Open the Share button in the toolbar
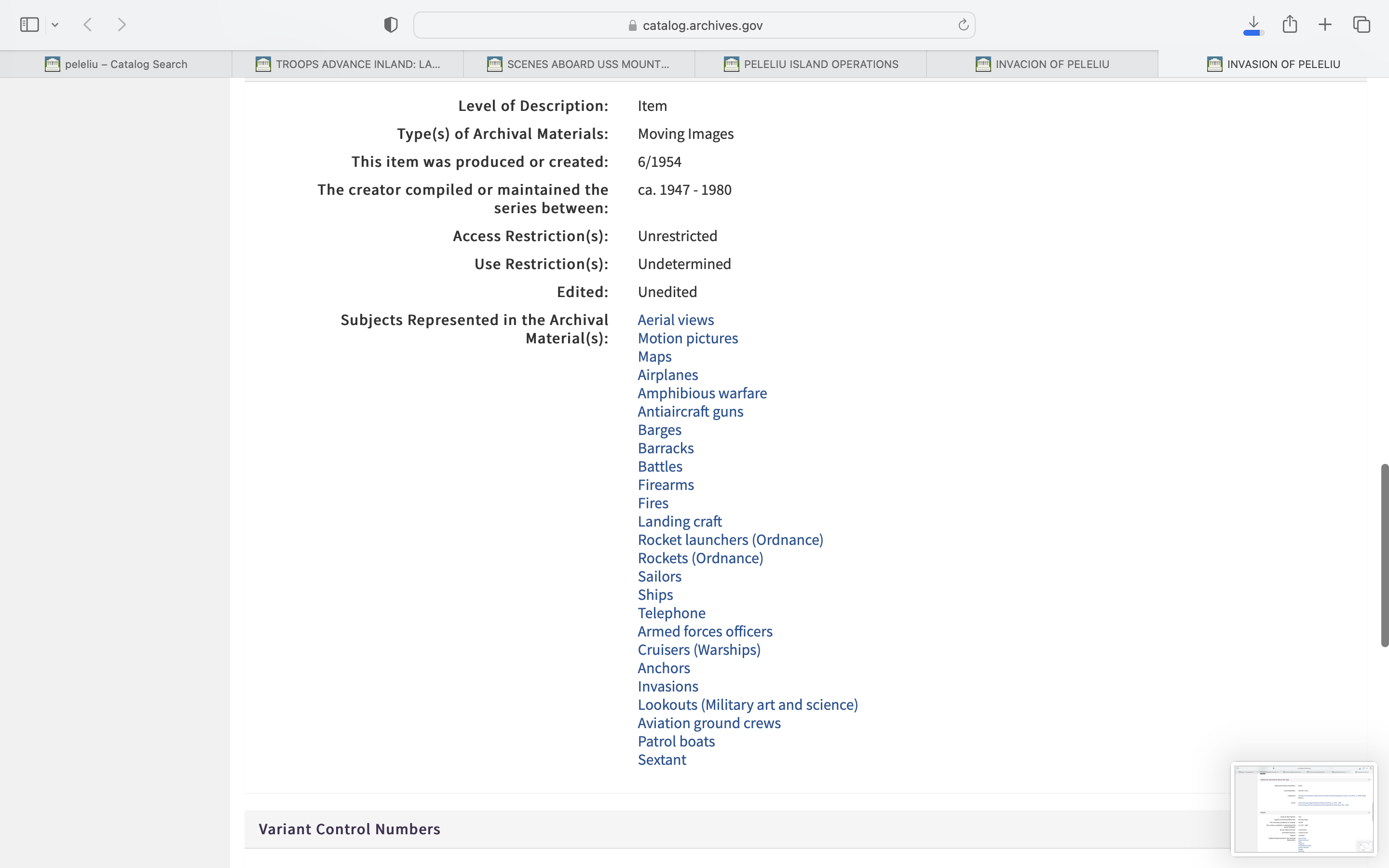The image size is (1389, 868). coord(1290,24)
